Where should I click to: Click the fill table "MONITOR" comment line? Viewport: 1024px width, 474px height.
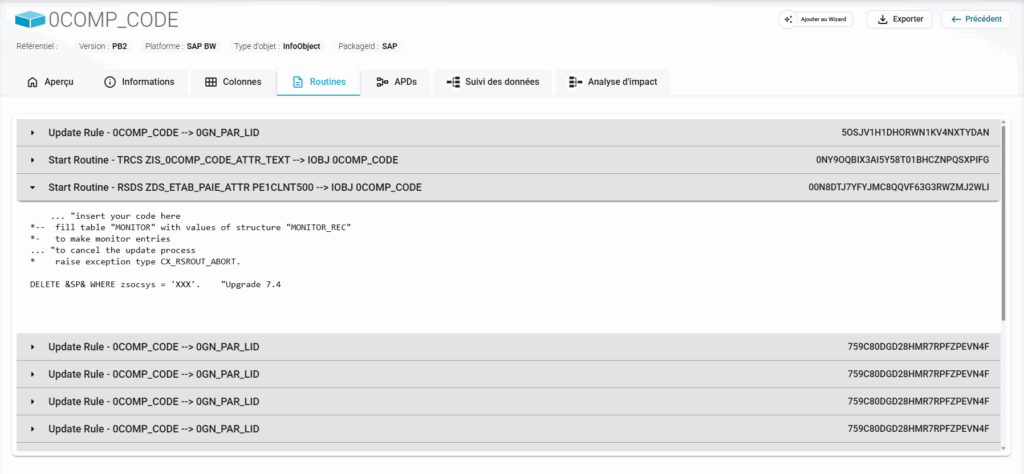coord(191,227)
